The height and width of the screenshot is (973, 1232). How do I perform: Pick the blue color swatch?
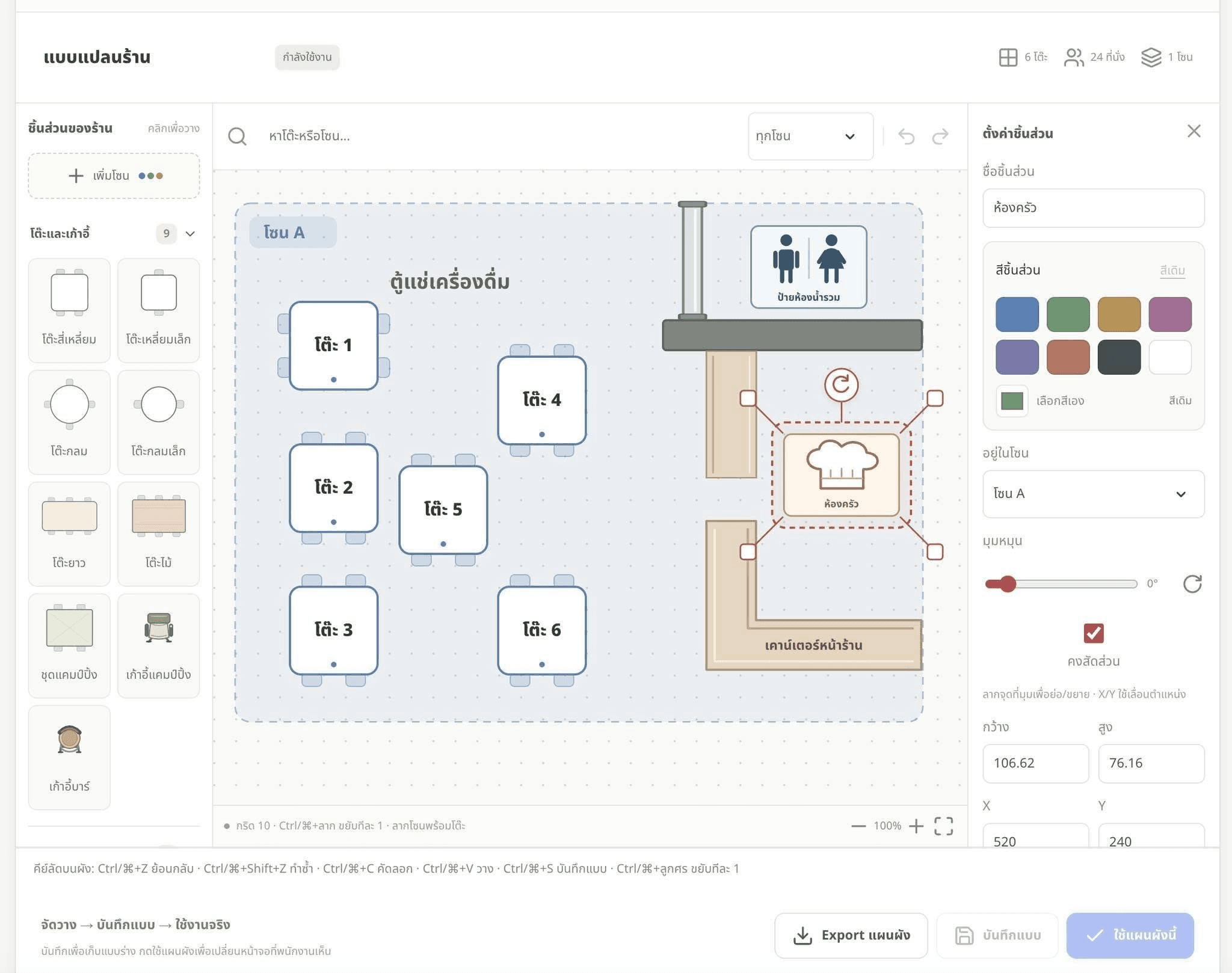(1017, 314)
